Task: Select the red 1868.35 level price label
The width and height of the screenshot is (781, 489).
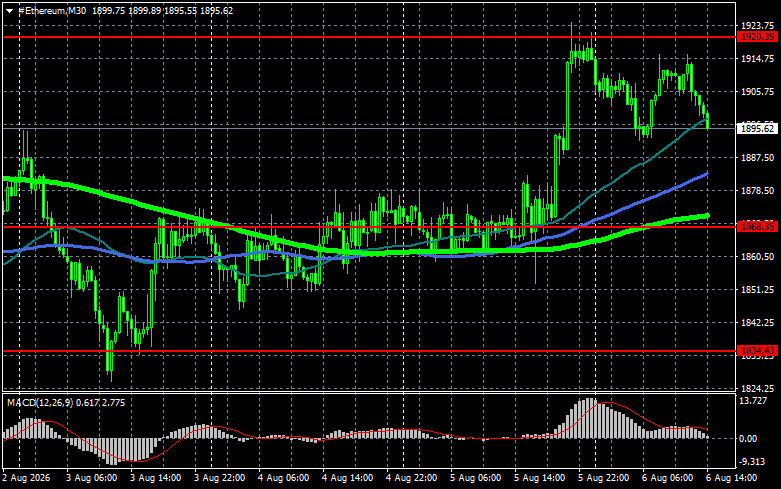Action: pyautogui.click(x=757, y=227)
